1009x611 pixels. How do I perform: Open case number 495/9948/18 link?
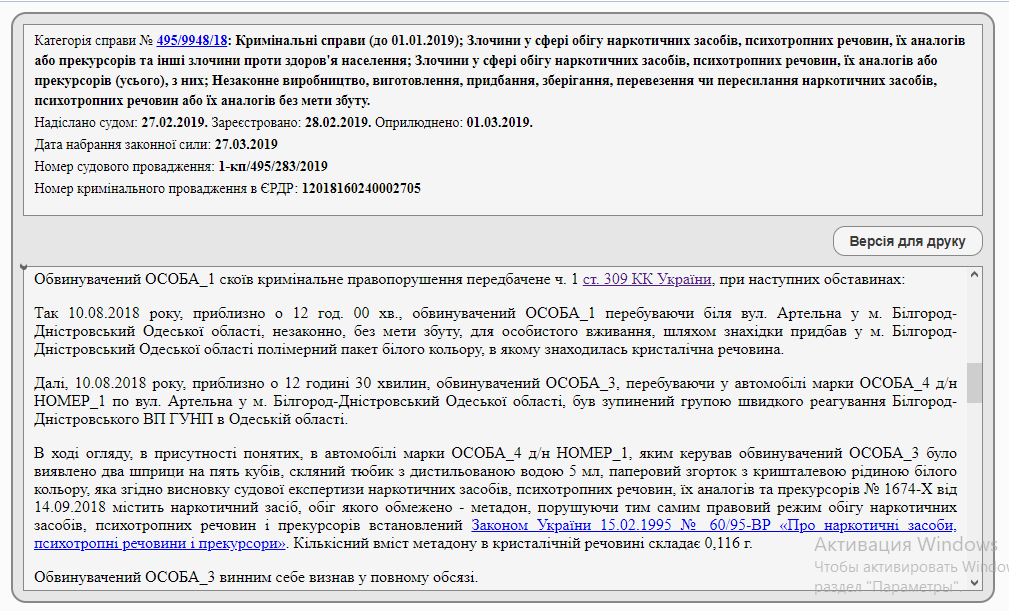point(192,41)
